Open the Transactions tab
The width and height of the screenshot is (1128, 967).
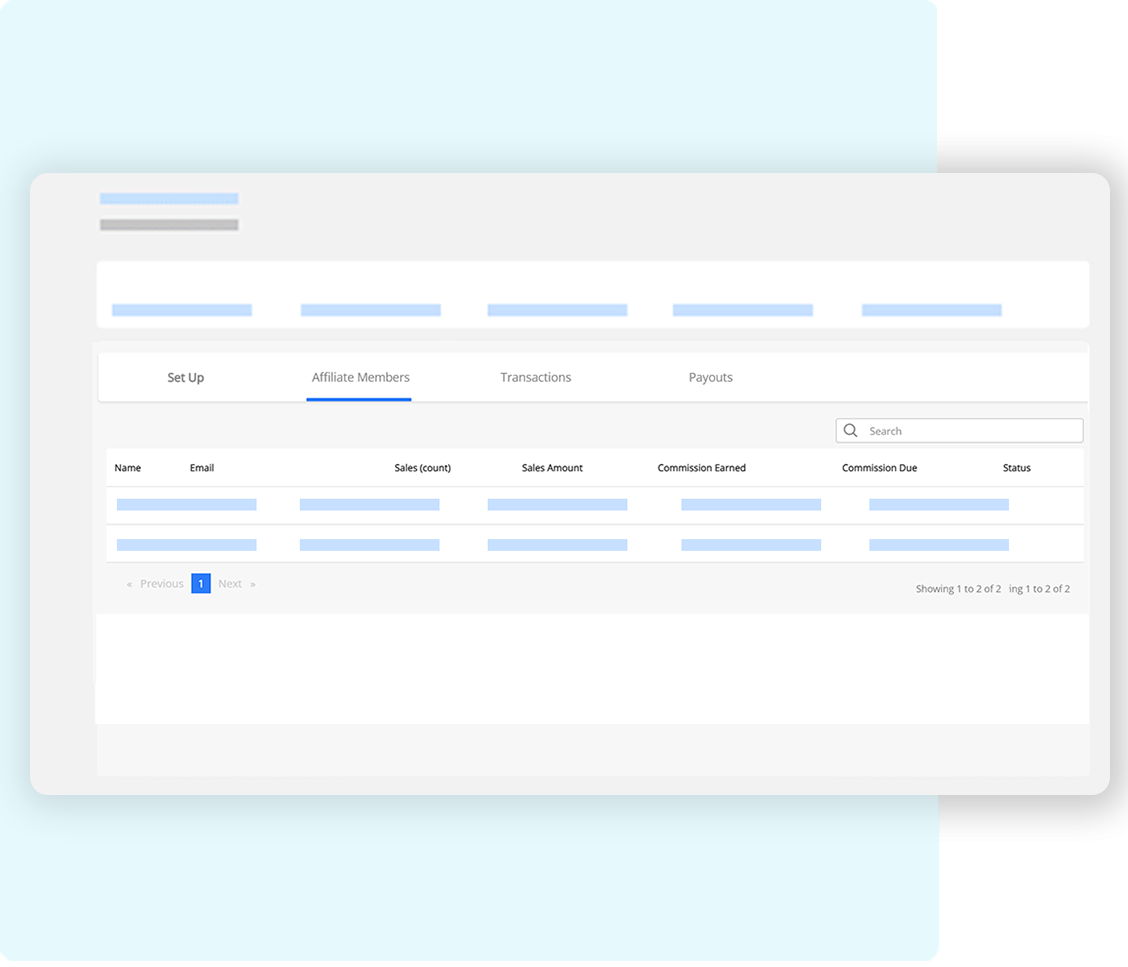[535, 378]
